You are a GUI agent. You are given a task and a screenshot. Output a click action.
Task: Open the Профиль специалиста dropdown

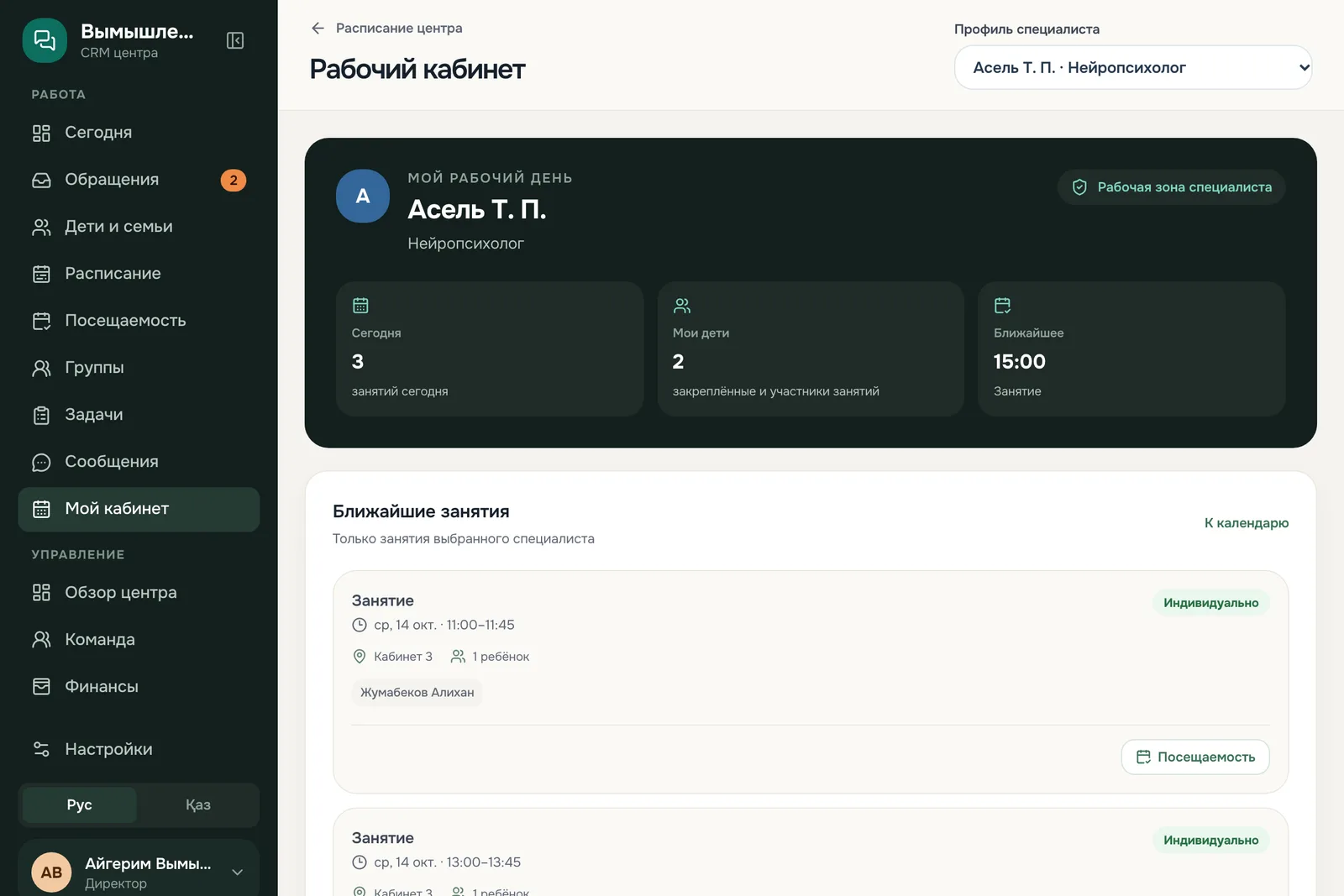tap(1133, 67)
